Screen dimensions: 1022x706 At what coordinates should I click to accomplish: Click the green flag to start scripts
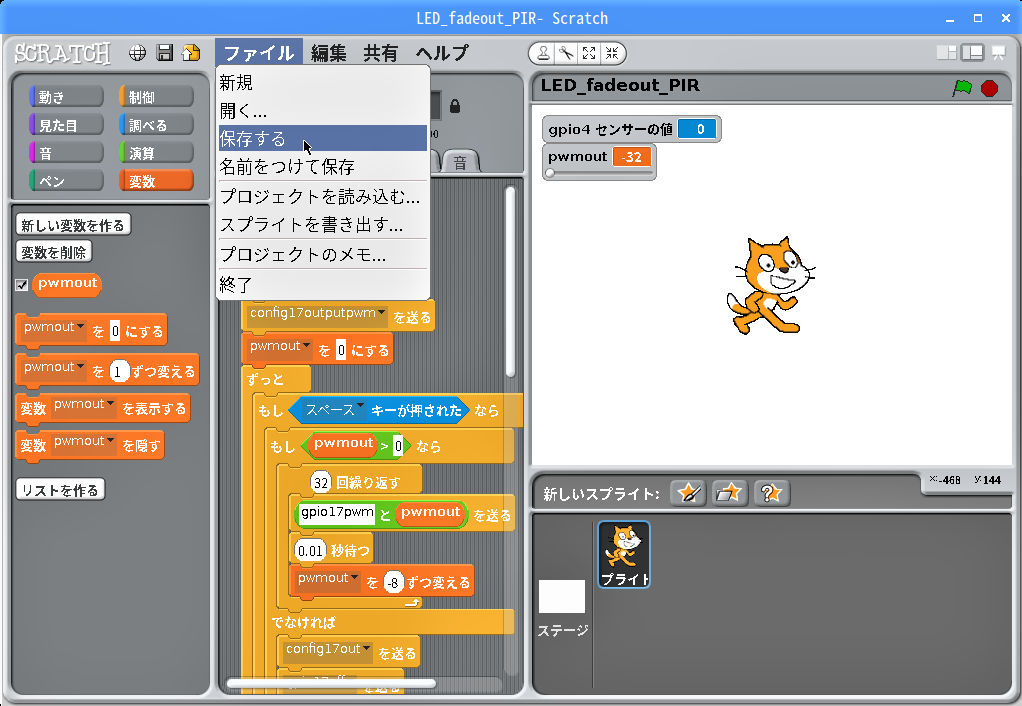pos(962,87)
